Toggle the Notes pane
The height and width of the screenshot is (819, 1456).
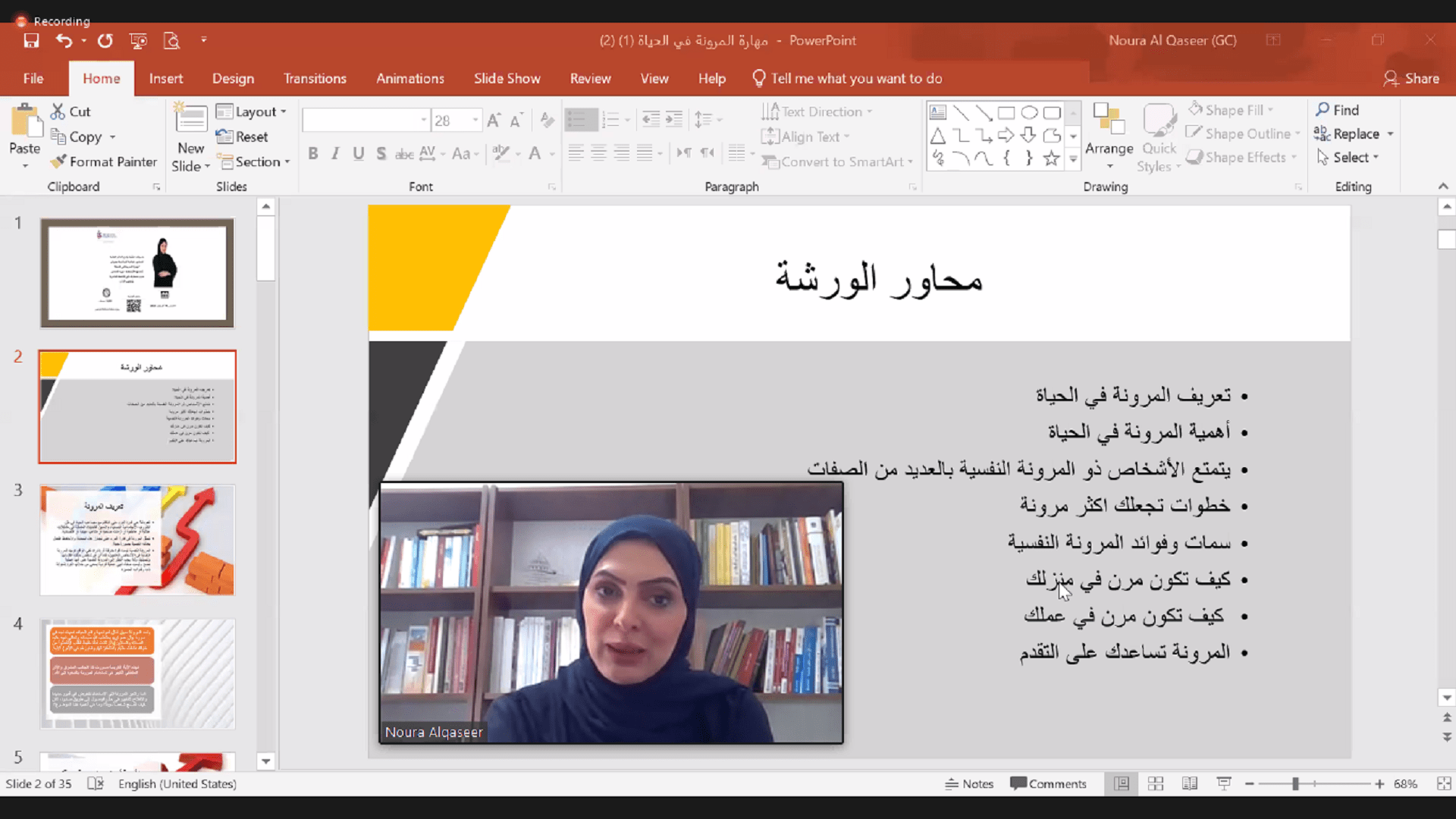969,784
